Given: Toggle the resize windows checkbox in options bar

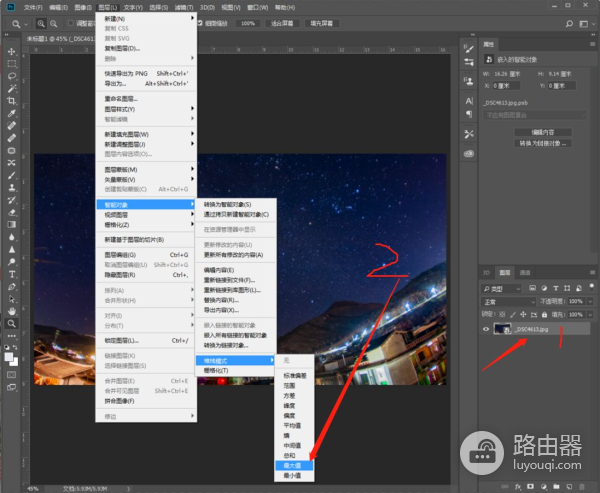Looking at the screenshot, I should coord(71,23).
